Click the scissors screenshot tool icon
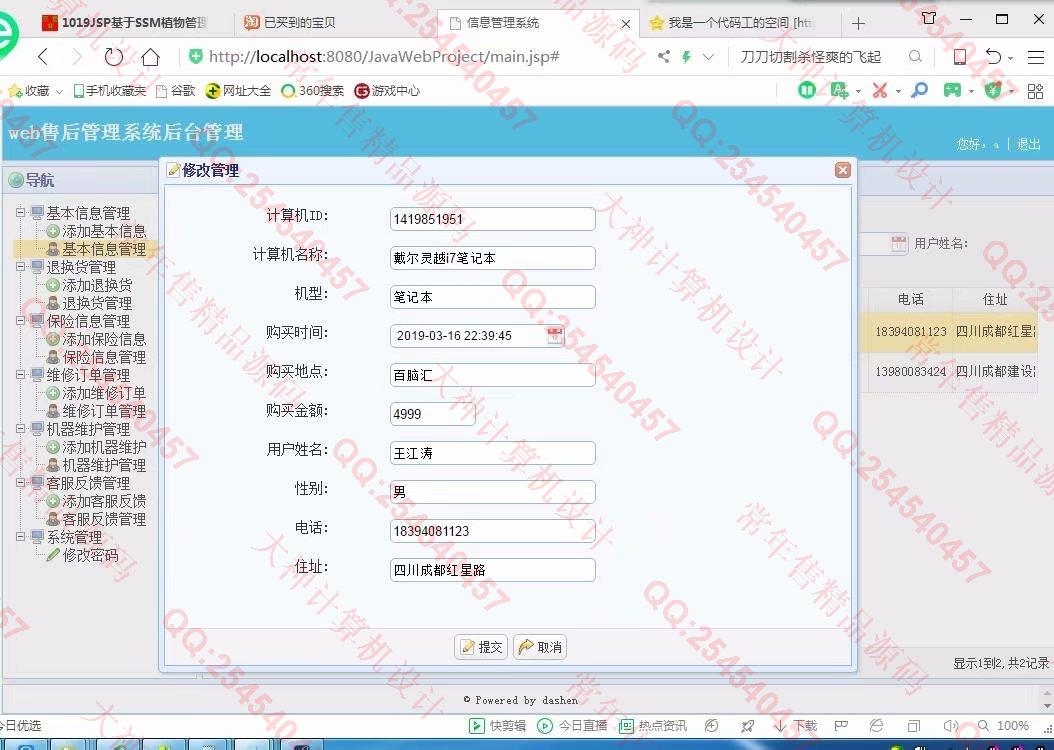The height and width of the screenshot is (750, 1054). click(x=879, y=90)
